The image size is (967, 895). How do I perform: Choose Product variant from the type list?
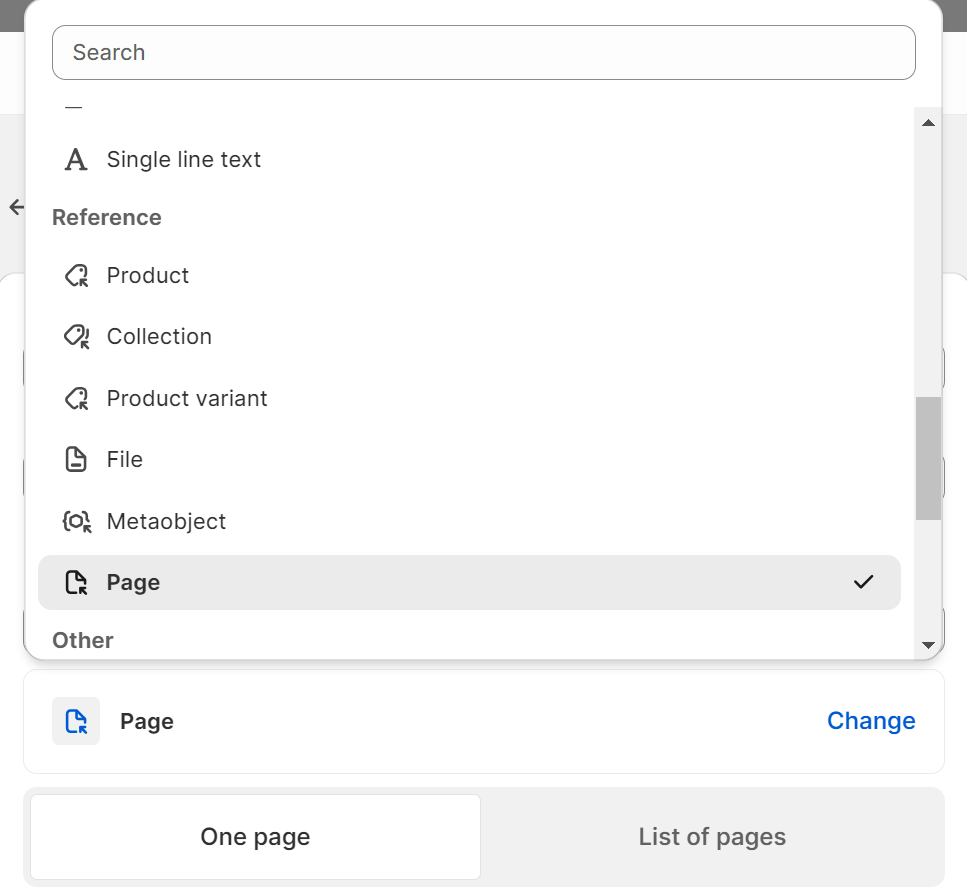[x=187, y=399]
